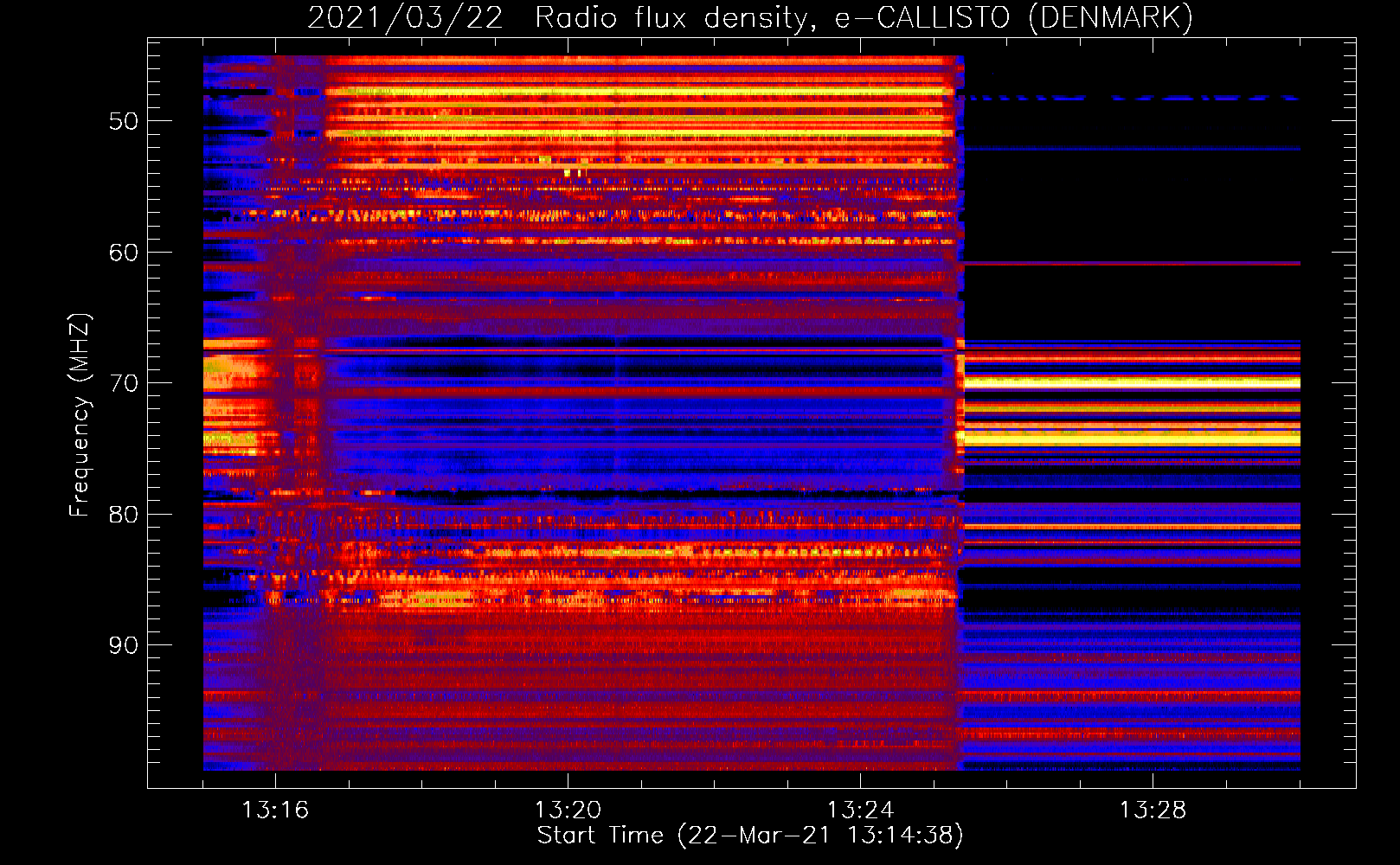Click the plot title "Radio flux density, e-CALLISTO (DENMARK)"
The width and height of the screenshot is (1400, 865).
(864, 17)
